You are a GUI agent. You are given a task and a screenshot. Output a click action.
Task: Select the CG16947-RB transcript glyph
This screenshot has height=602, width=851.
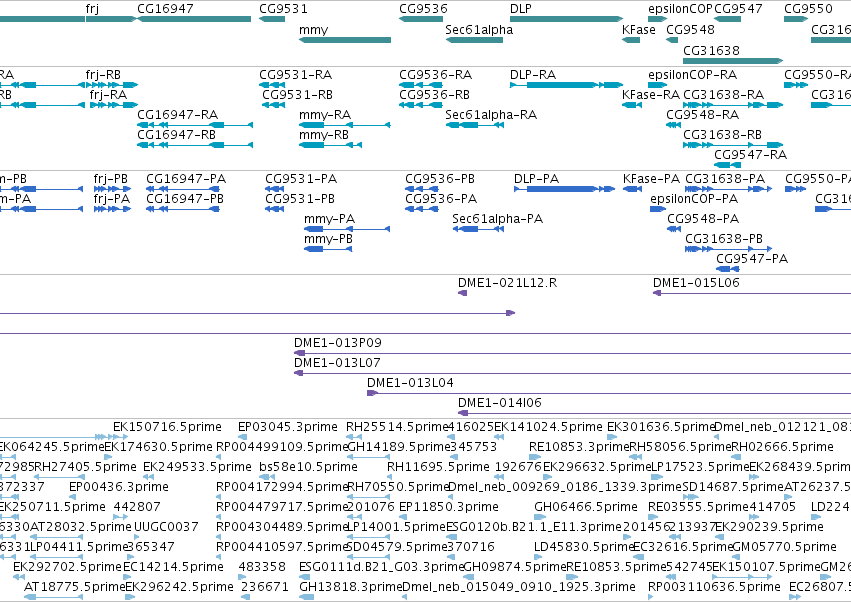coord(195,145)
